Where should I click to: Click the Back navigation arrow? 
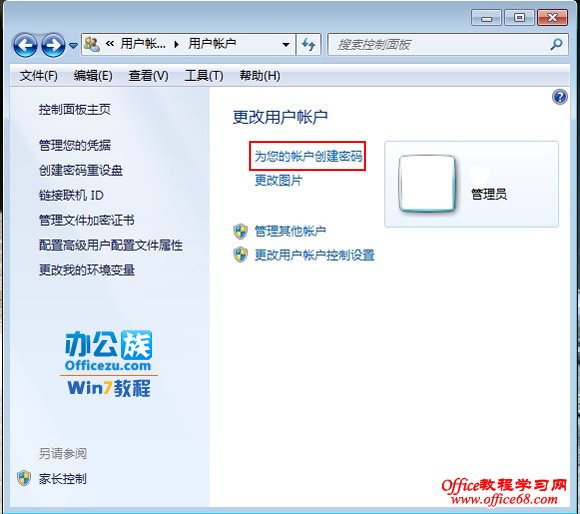(x=25, y=45)
